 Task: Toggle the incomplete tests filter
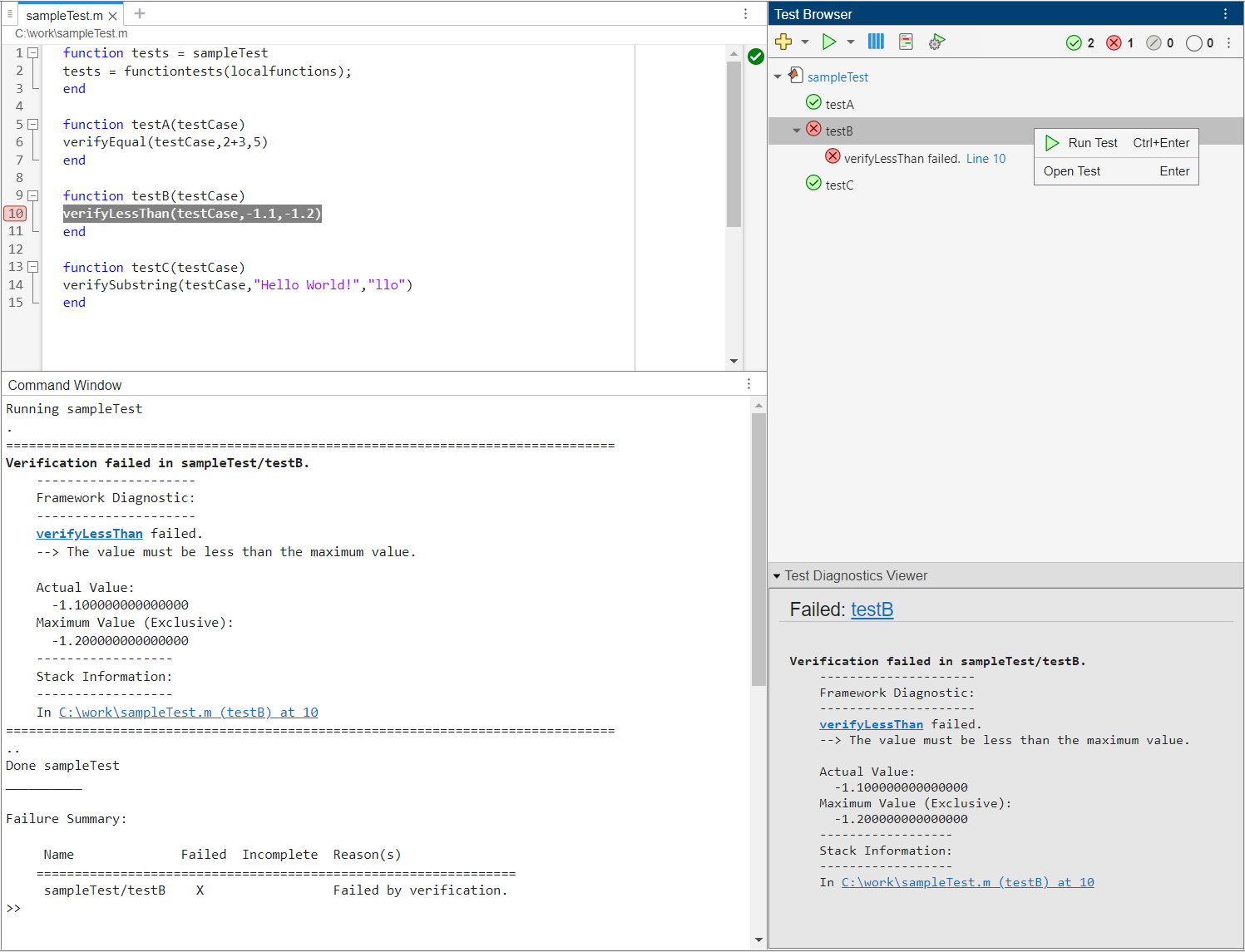click(x=1160, y=43)
